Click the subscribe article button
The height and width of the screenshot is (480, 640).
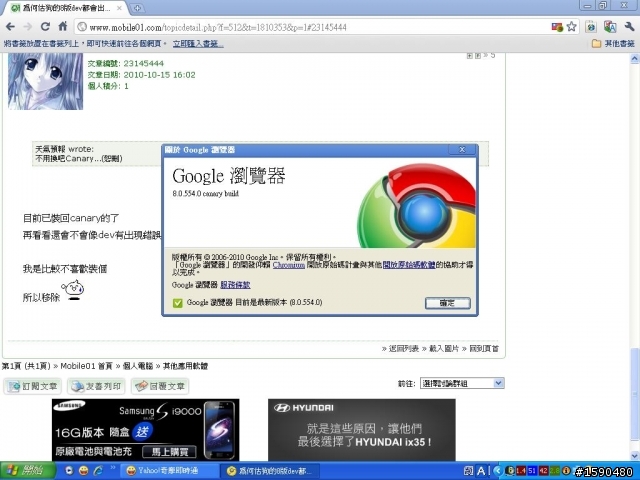point(33,386)
